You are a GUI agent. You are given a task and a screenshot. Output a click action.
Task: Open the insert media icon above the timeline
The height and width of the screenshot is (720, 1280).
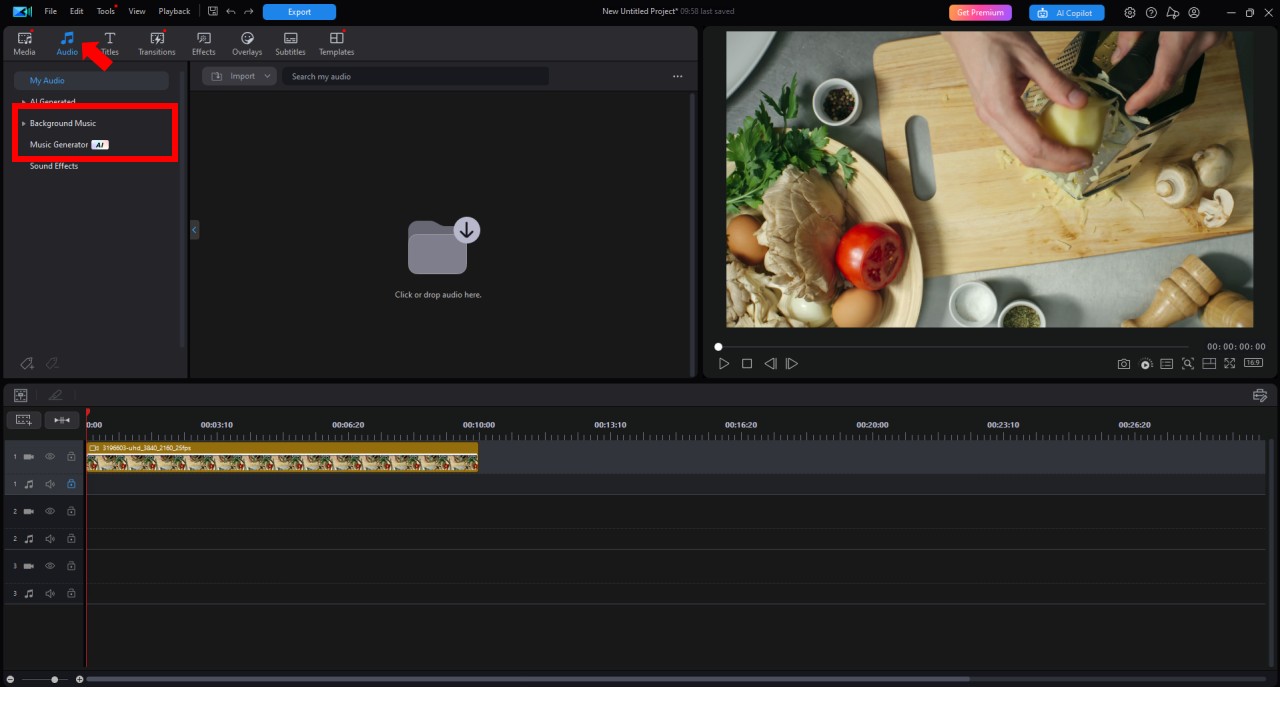(20, 396)
